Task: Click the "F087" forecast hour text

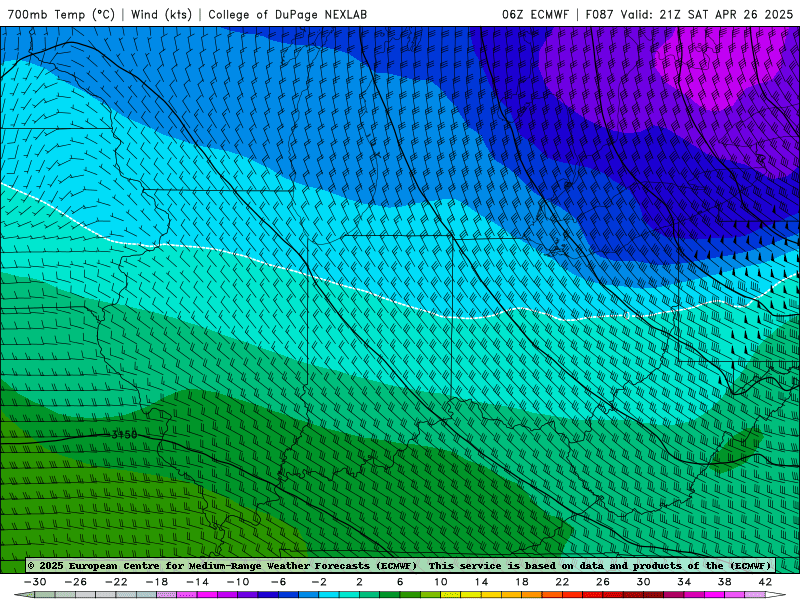Action: 601,14
